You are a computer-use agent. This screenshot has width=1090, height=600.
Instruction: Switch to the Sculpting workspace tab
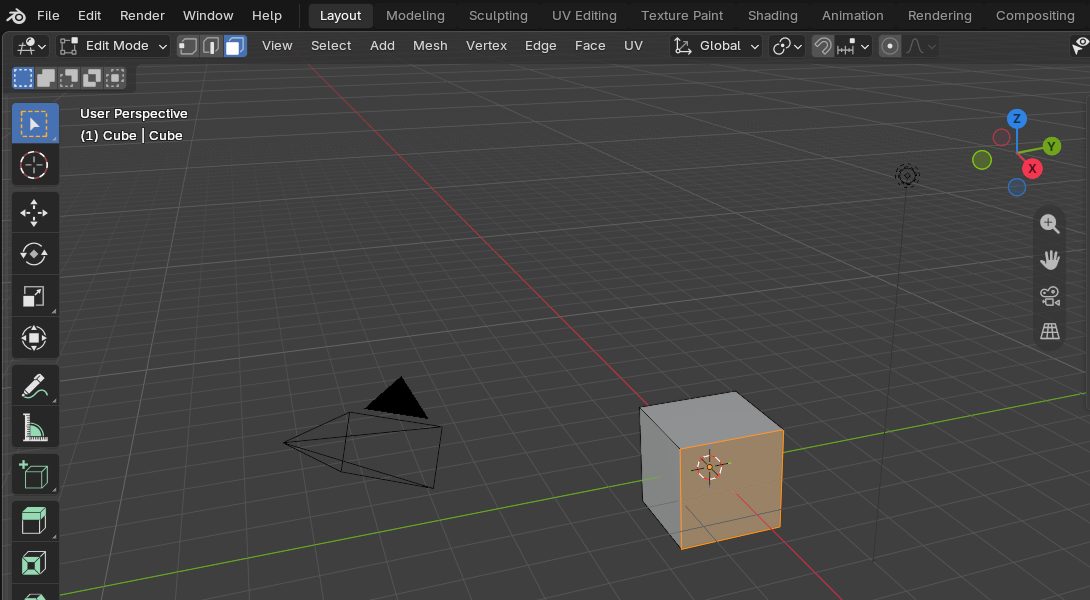[498, 15]
